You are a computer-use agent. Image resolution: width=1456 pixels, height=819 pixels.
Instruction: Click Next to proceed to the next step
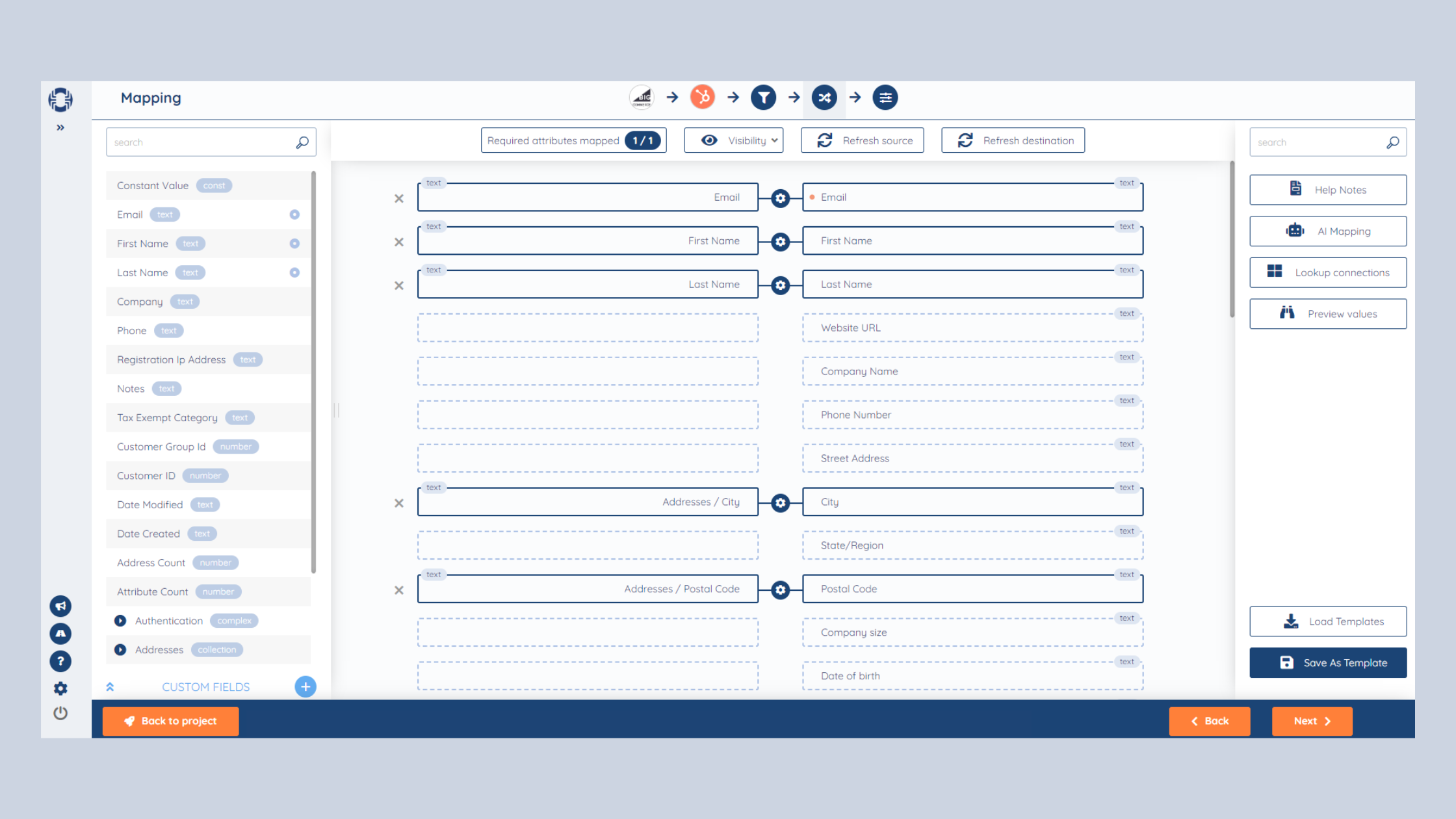tap(1312, 721)
